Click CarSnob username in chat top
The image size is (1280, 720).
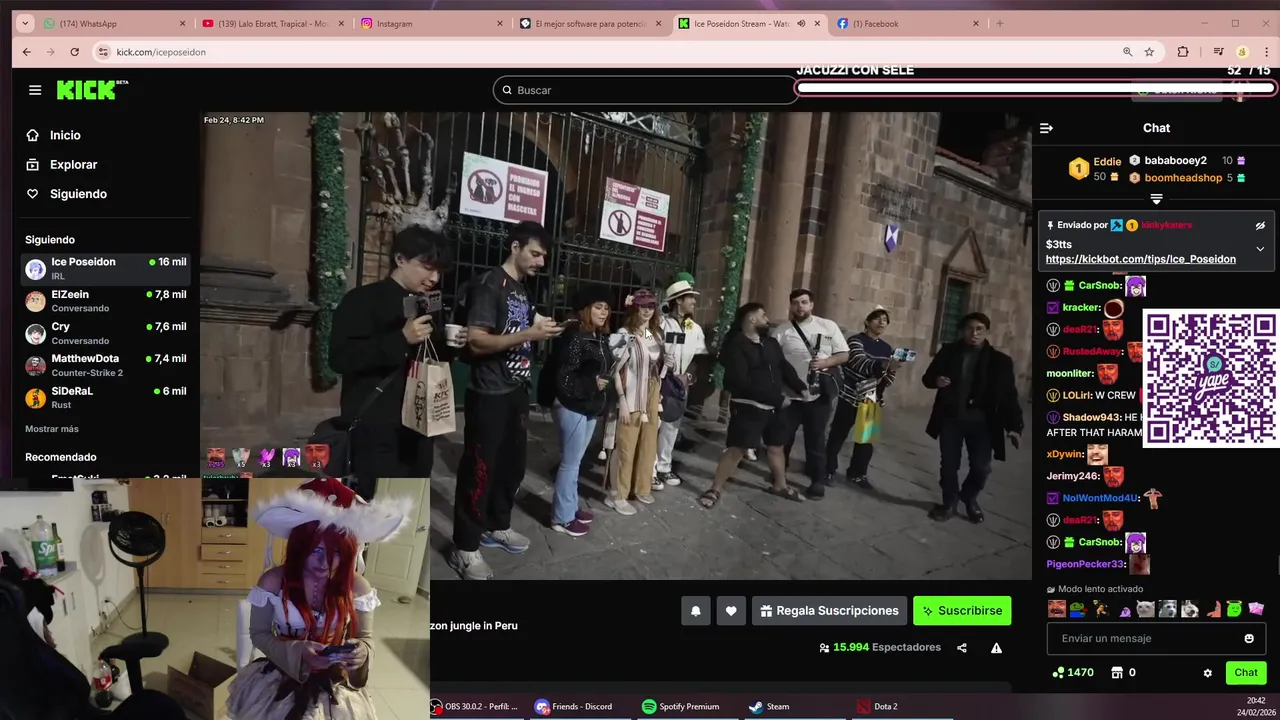pos(1100,286)
